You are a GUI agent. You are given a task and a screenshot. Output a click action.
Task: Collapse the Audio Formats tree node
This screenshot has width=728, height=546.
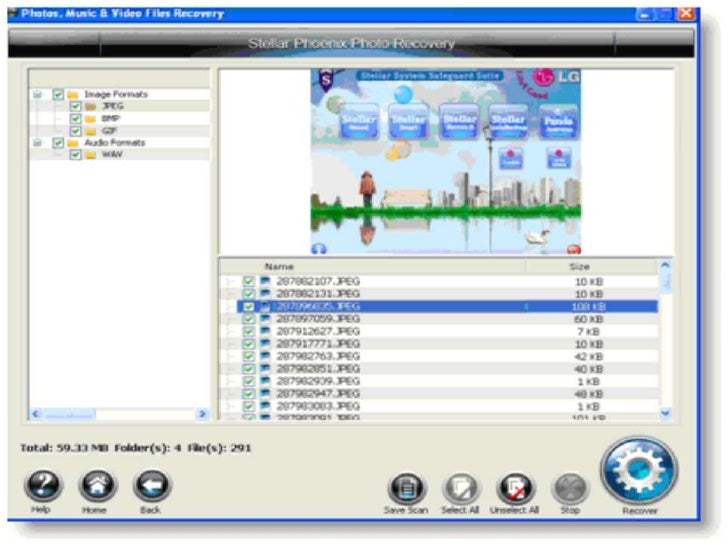pyautogui.click(x=37, y=143)
